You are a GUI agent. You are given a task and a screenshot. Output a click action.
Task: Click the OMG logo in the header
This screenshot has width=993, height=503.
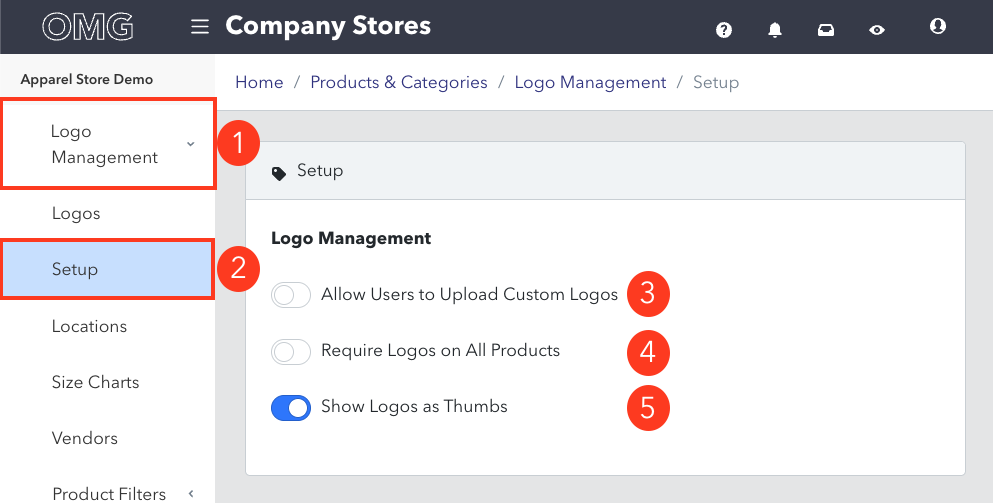click(87, 27)
